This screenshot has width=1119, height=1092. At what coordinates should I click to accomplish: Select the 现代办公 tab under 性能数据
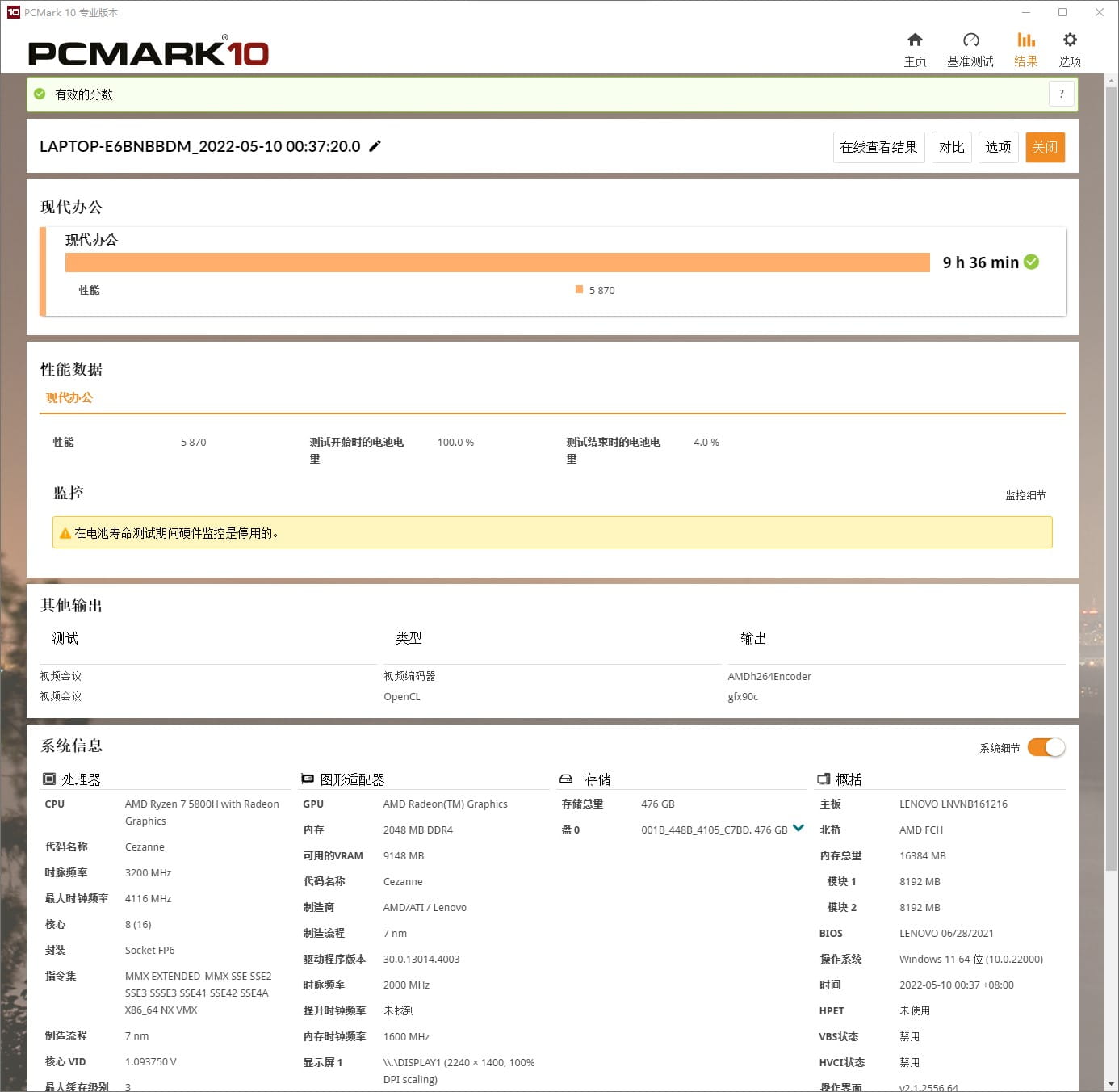(69, 397)
